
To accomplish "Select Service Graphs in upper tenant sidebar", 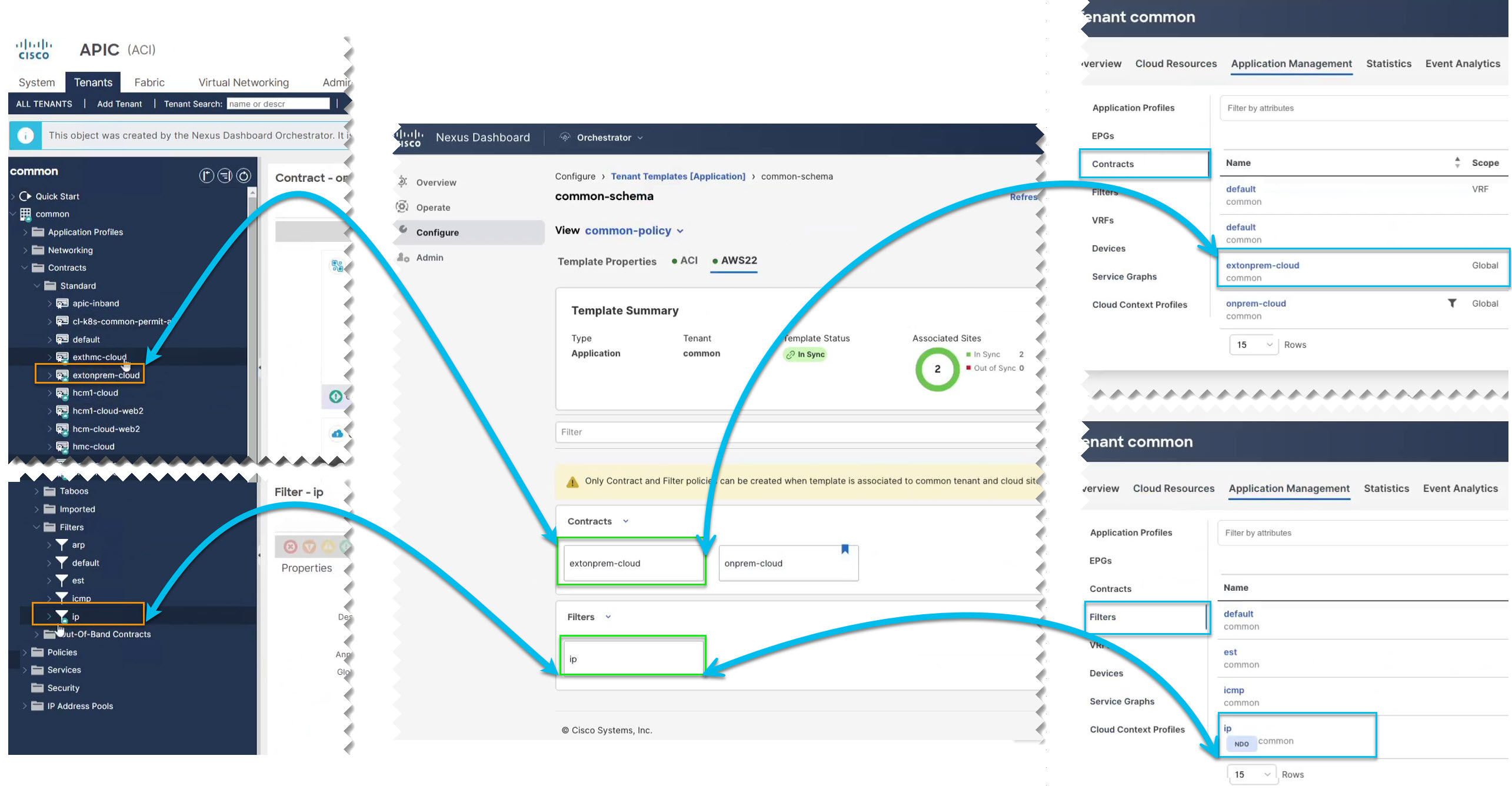I will click(1124, 277).
